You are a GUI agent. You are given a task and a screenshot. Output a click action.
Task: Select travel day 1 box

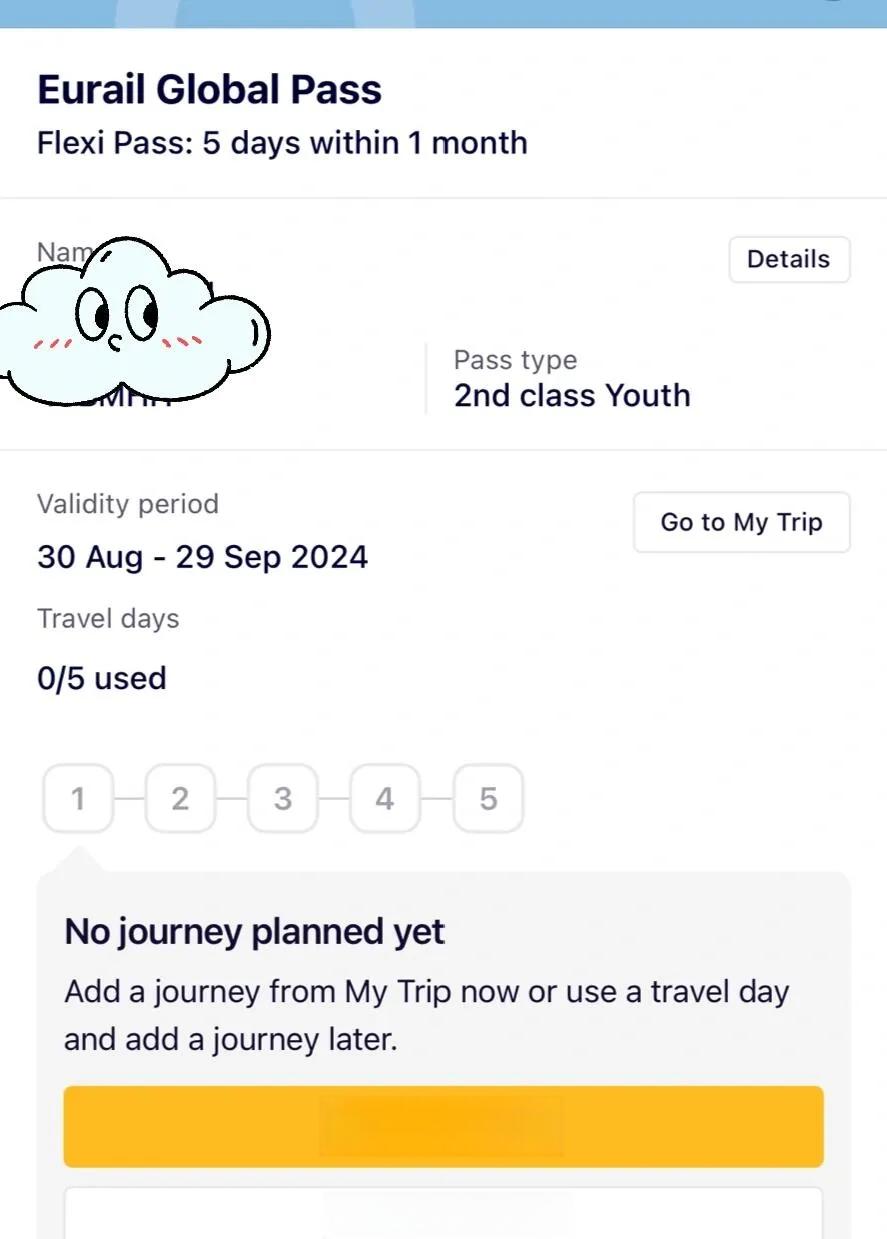78,798
